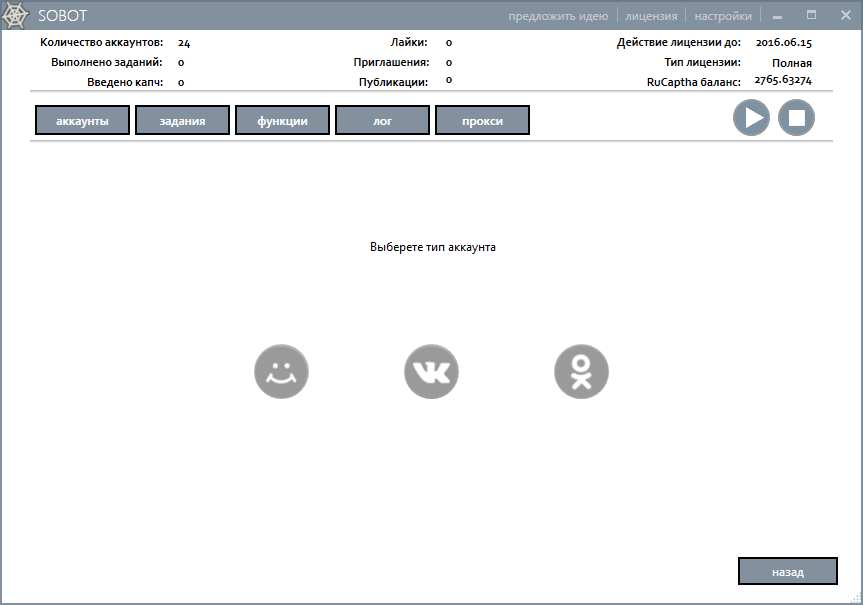Click the window resize grip in corner
The width and height of the screenshot is (863, 605).
855,597
